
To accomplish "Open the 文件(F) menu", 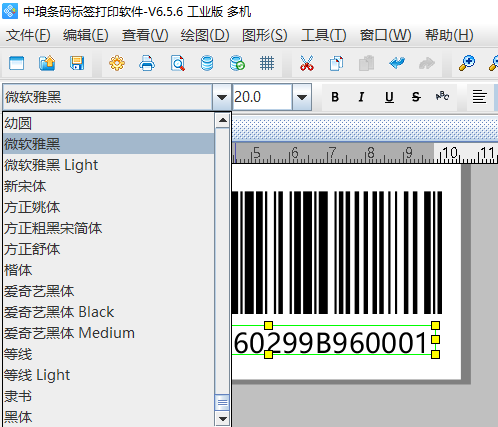I will (x=28, y=35).
